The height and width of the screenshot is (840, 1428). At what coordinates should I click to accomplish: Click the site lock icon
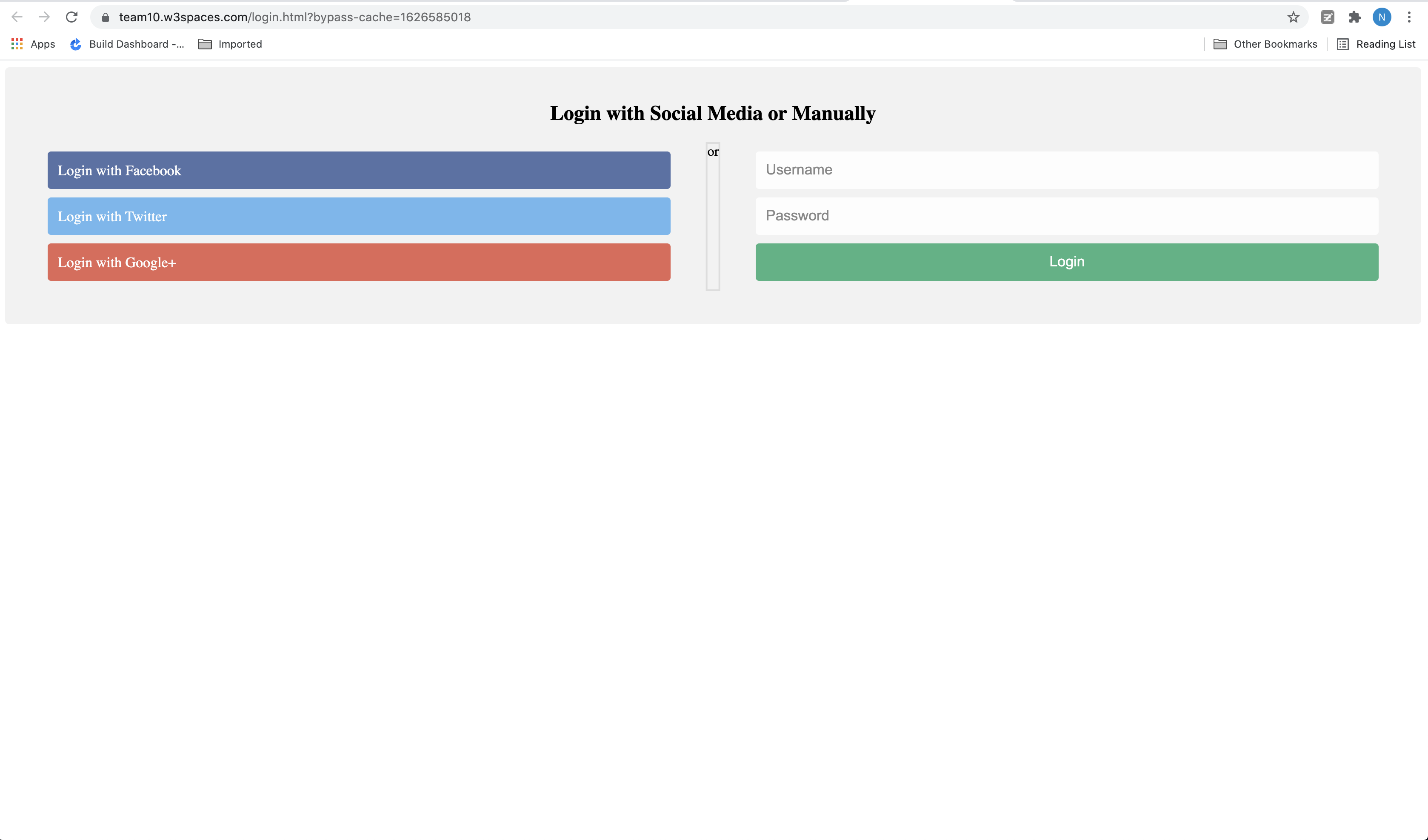pos(106,17)
